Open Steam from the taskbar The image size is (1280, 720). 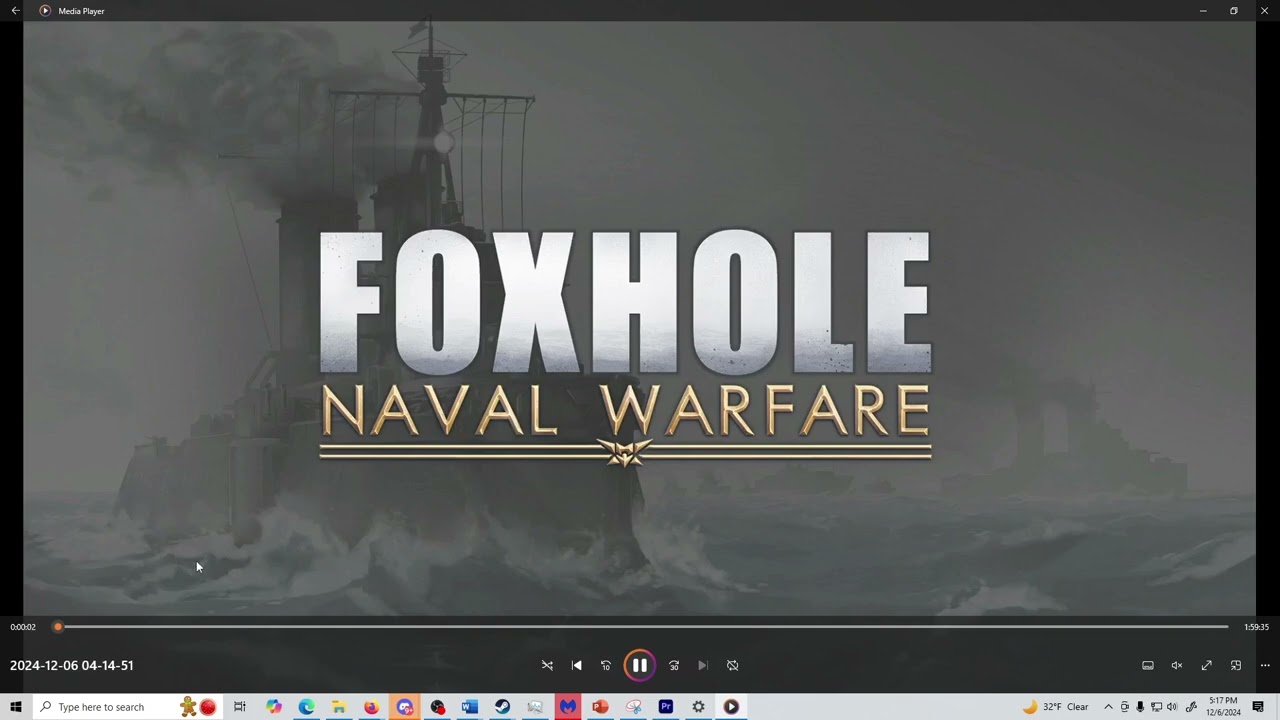502,707
